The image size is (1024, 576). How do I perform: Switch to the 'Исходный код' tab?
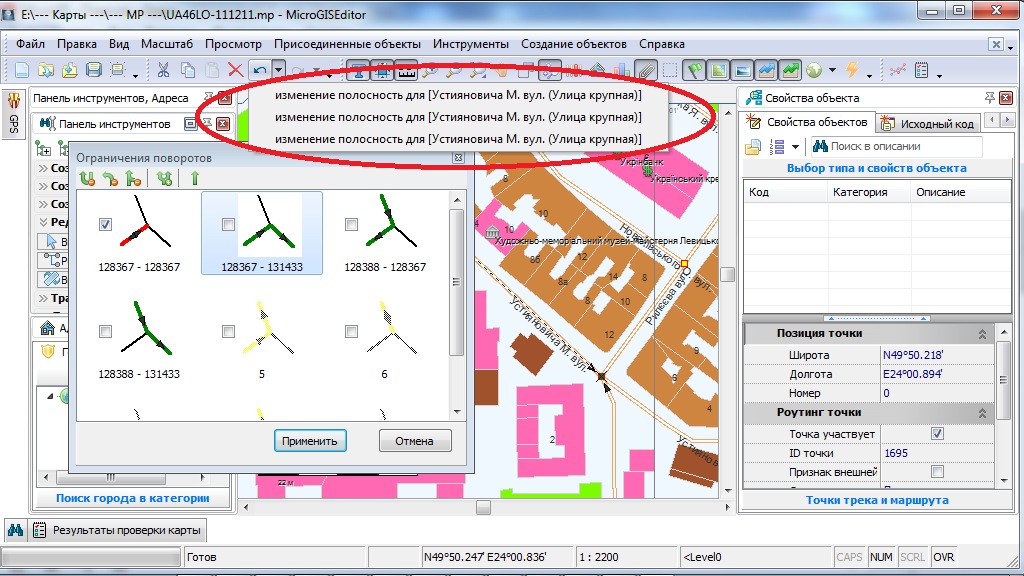(x=930, y=123)
